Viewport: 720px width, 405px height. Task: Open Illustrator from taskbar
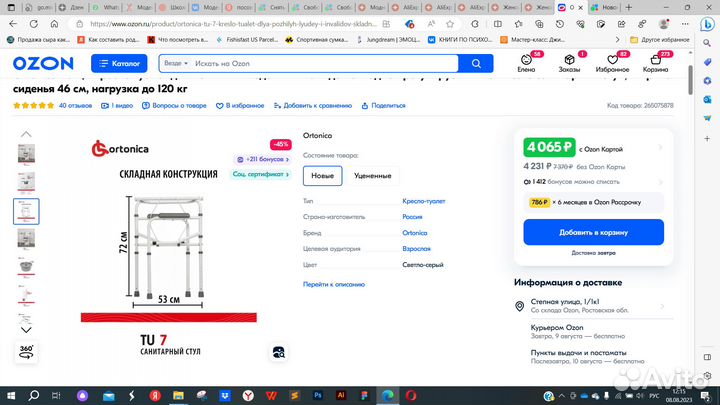coord(341,395)
